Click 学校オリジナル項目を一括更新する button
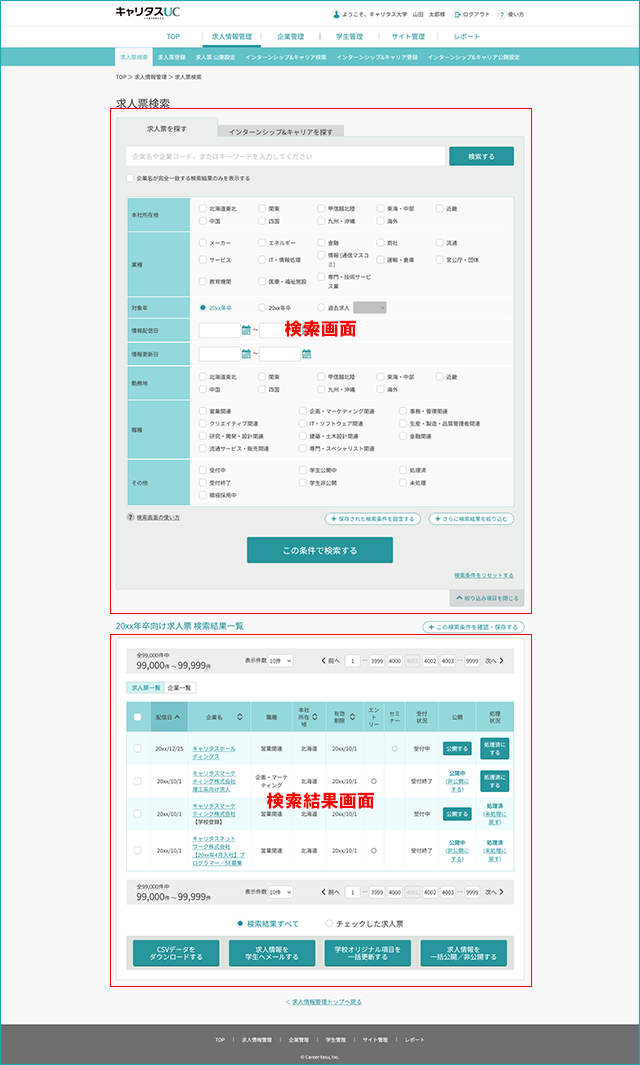This screenshot has width=640, height=1065. click(368, 953)
